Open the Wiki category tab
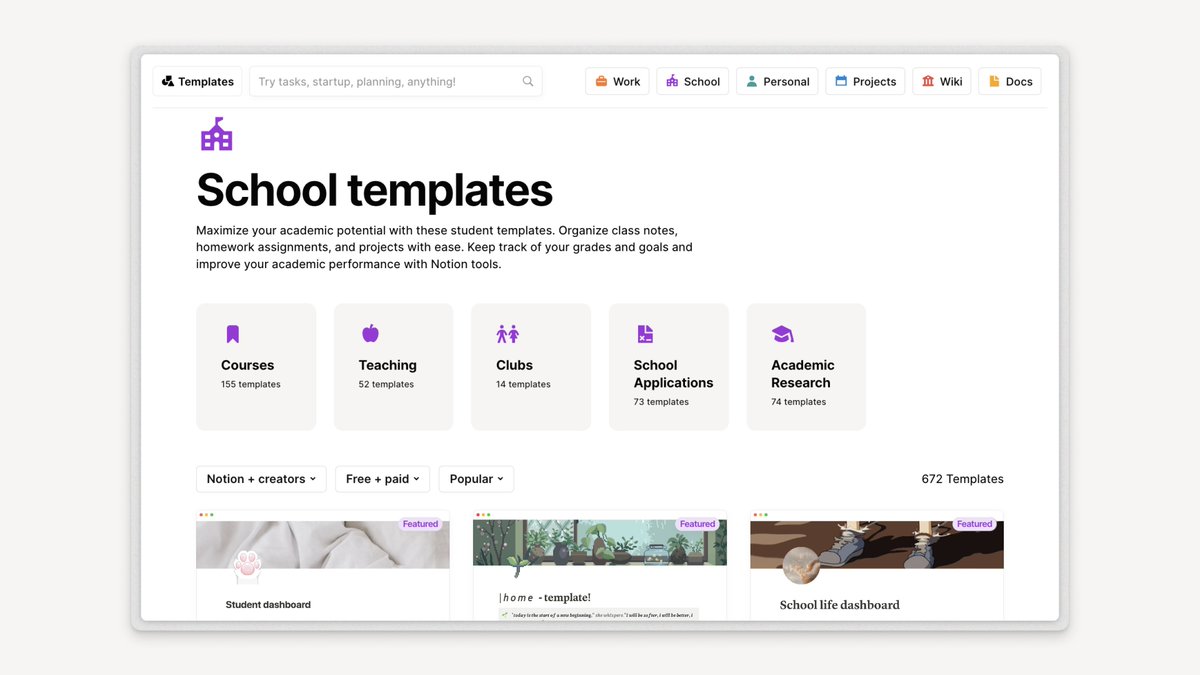 (942, 82)
